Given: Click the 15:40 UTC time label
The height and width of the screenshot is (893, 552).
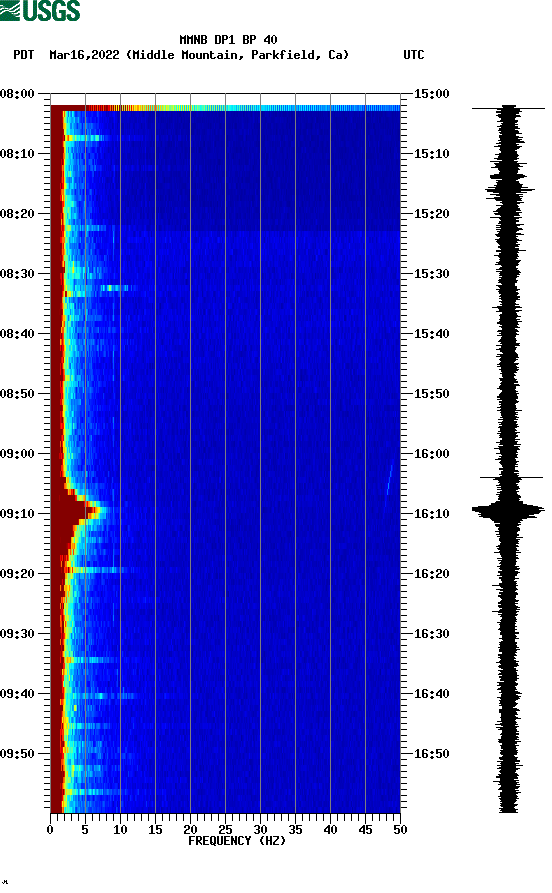Looking at the screenshot, I should click(x=431, y=334).
